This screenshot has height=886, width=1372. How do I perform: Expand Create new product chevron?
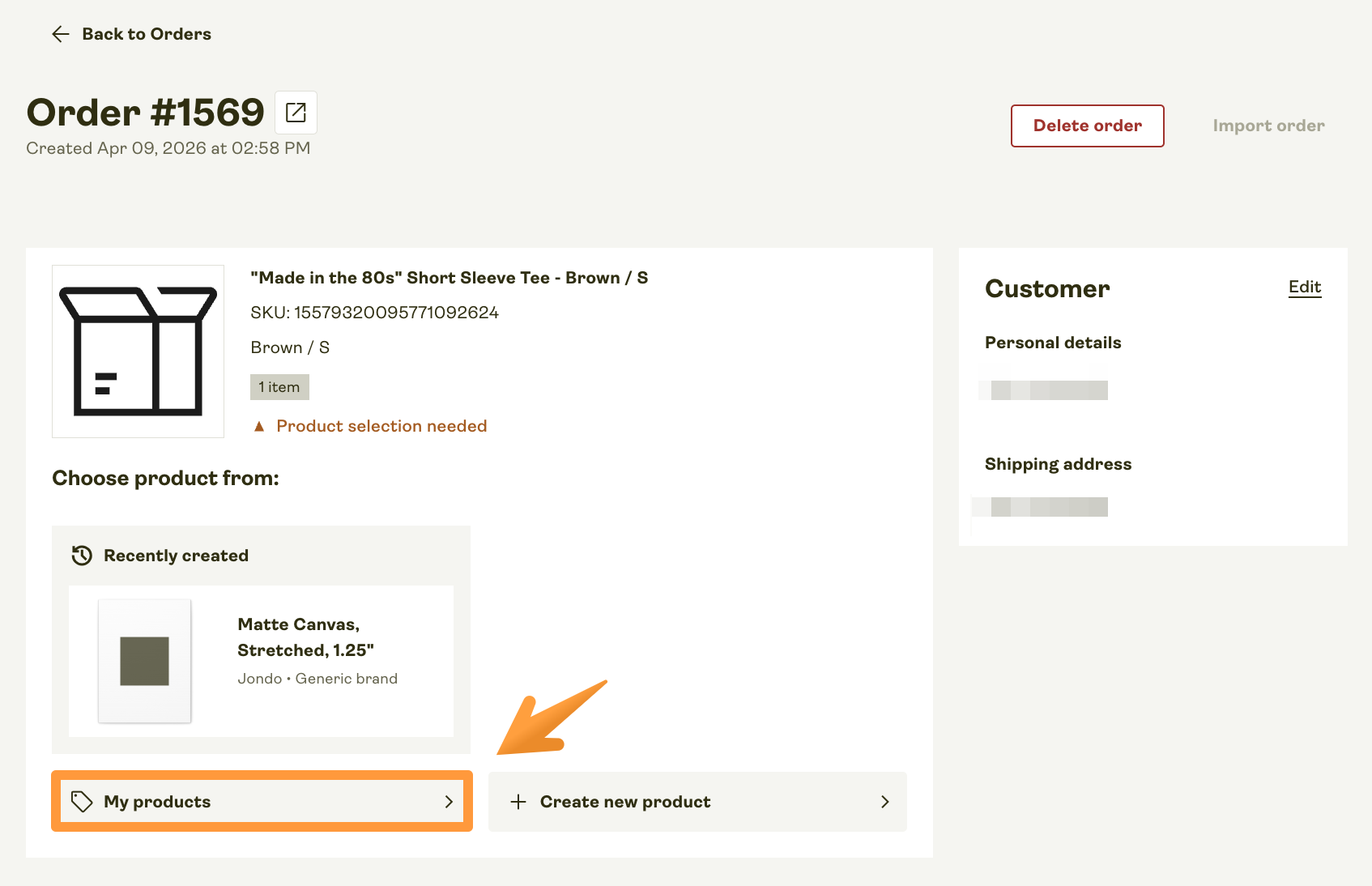pyautogui.click(x=884, y=802)
